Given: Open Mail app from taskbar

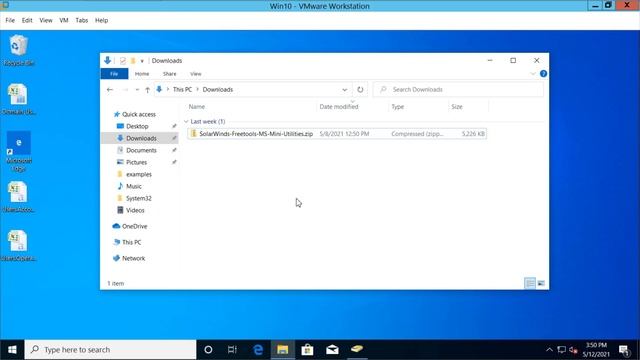Looking at the screenshot, I should (332, 350).
